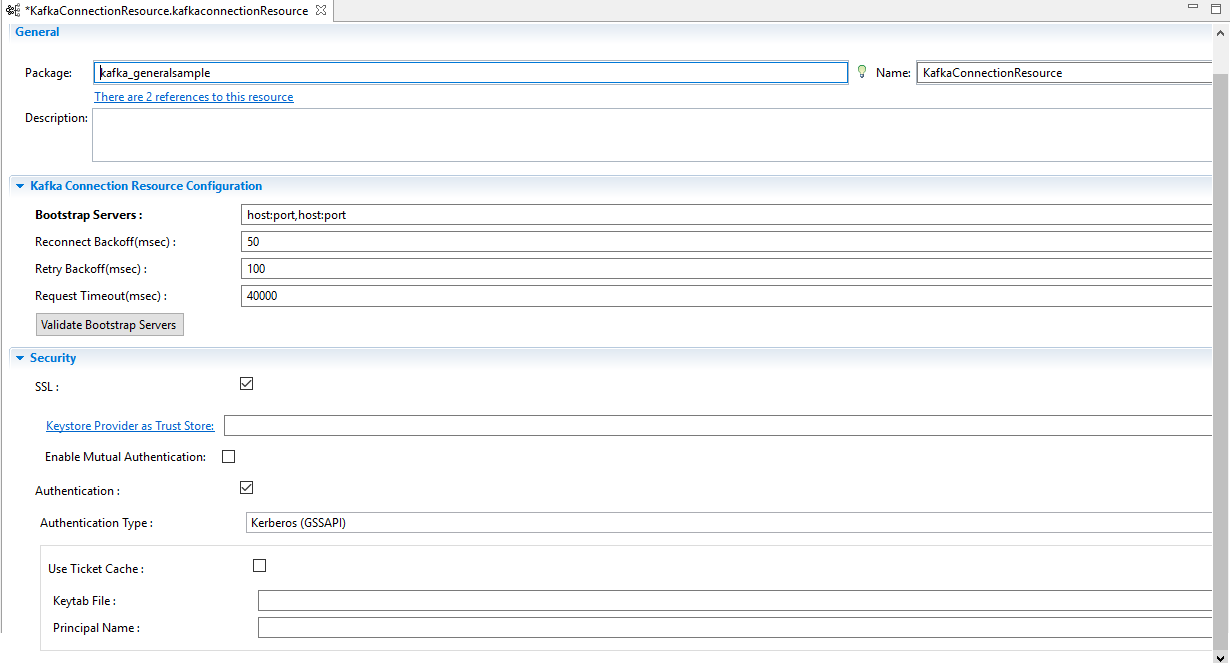Collapse the Security section
The height and width of the screenshot is (663, 1232).
pyautogui.click(x=20, y=358)
